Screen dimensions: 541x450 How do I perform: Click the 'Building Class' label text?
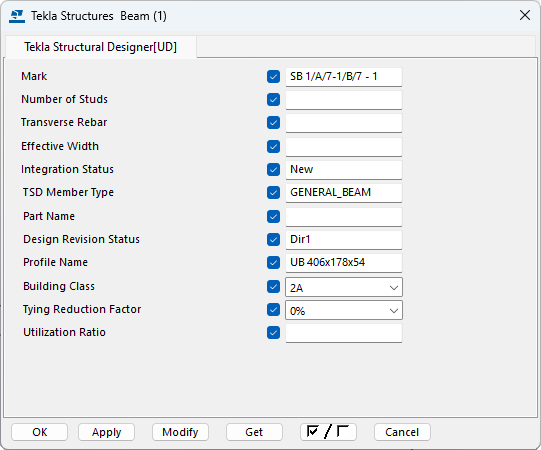[x=59, y=286]
